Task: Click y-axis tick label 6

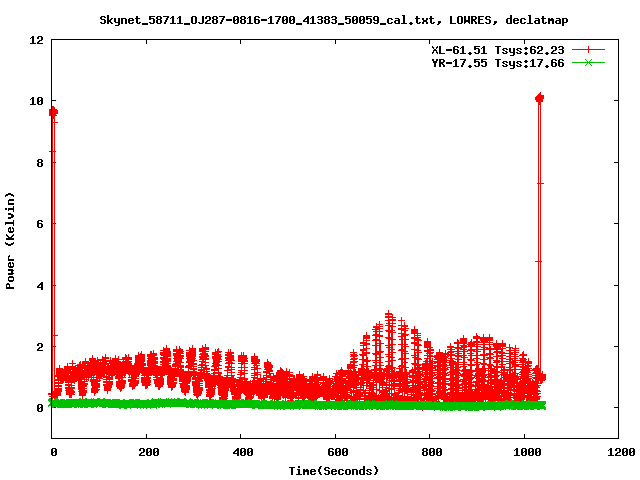Action: tap(40, 224)
